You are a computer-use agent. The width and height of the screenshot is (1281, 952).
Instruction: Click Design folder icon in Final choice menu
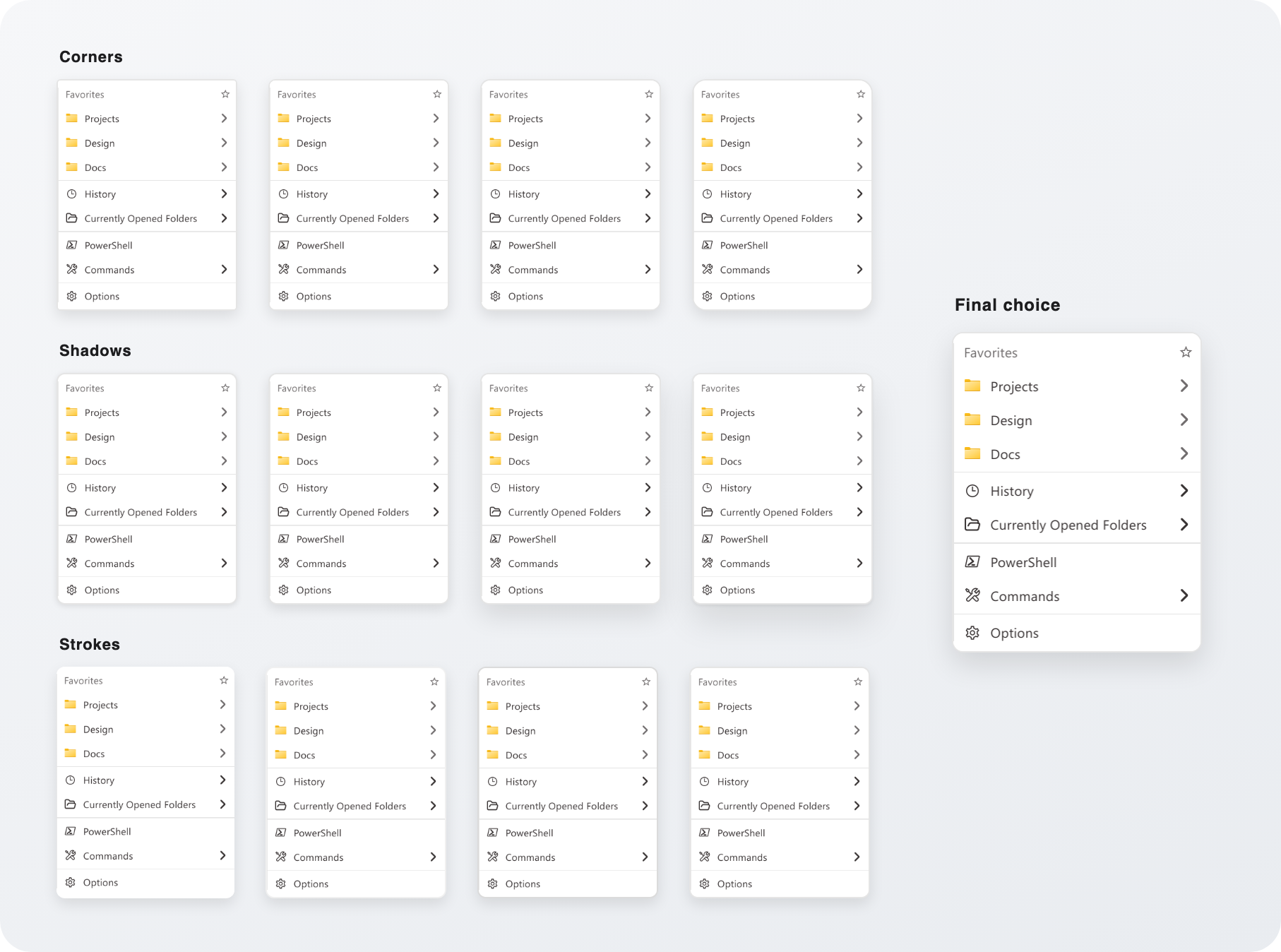(972, 420)
